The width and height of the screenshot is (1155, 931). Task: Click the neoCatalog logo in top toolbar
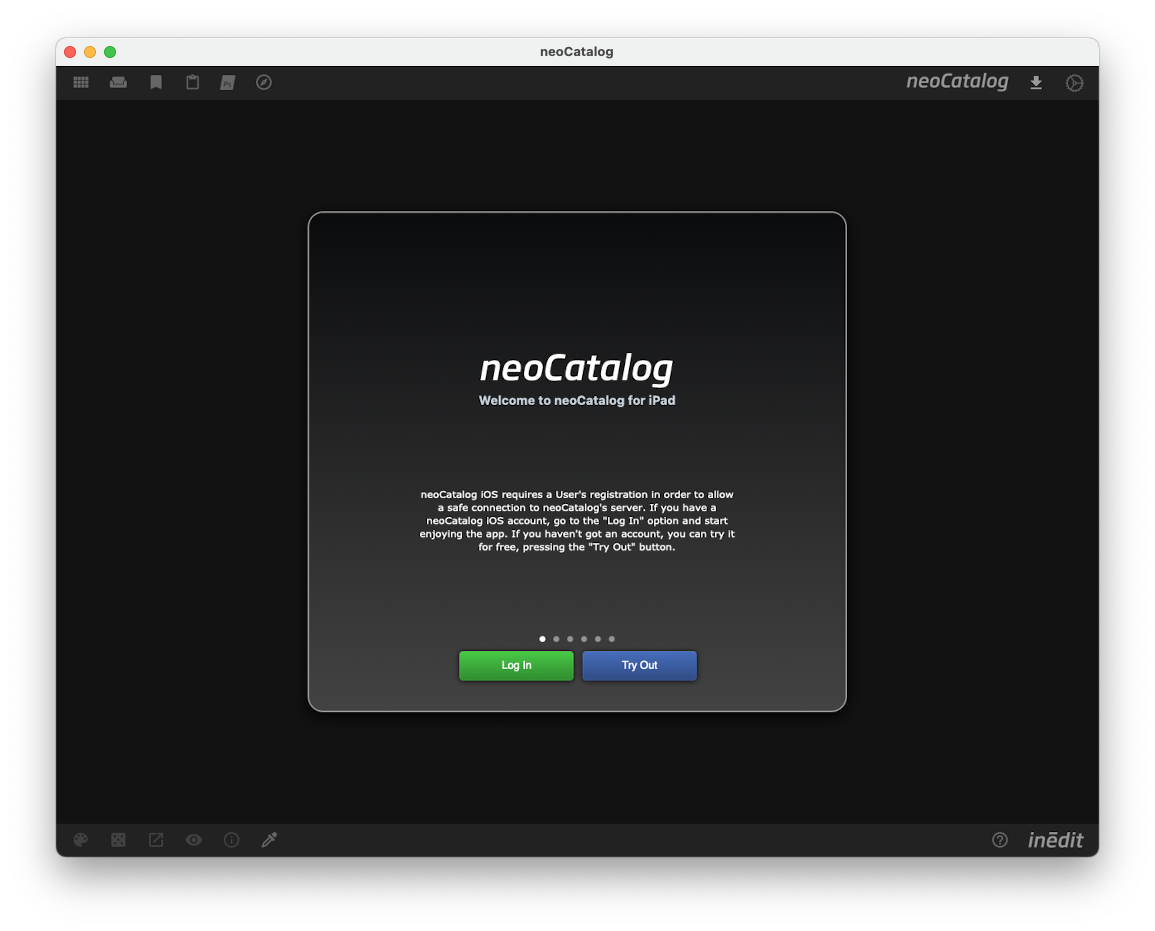[x=957, y=82]
